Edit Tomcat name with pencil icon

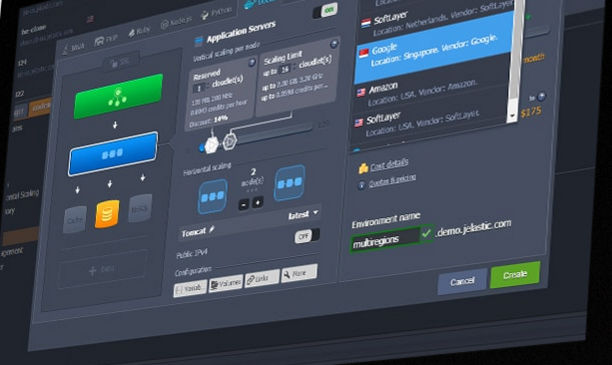pos(212,230)
